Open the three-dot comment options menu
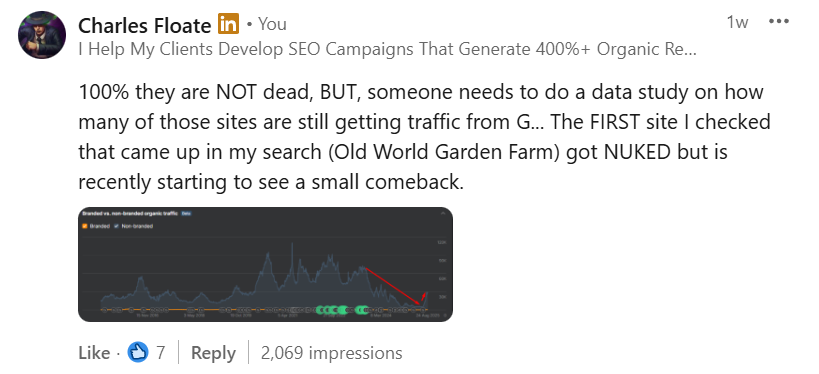The image size is (819, 374). point(779,22)
